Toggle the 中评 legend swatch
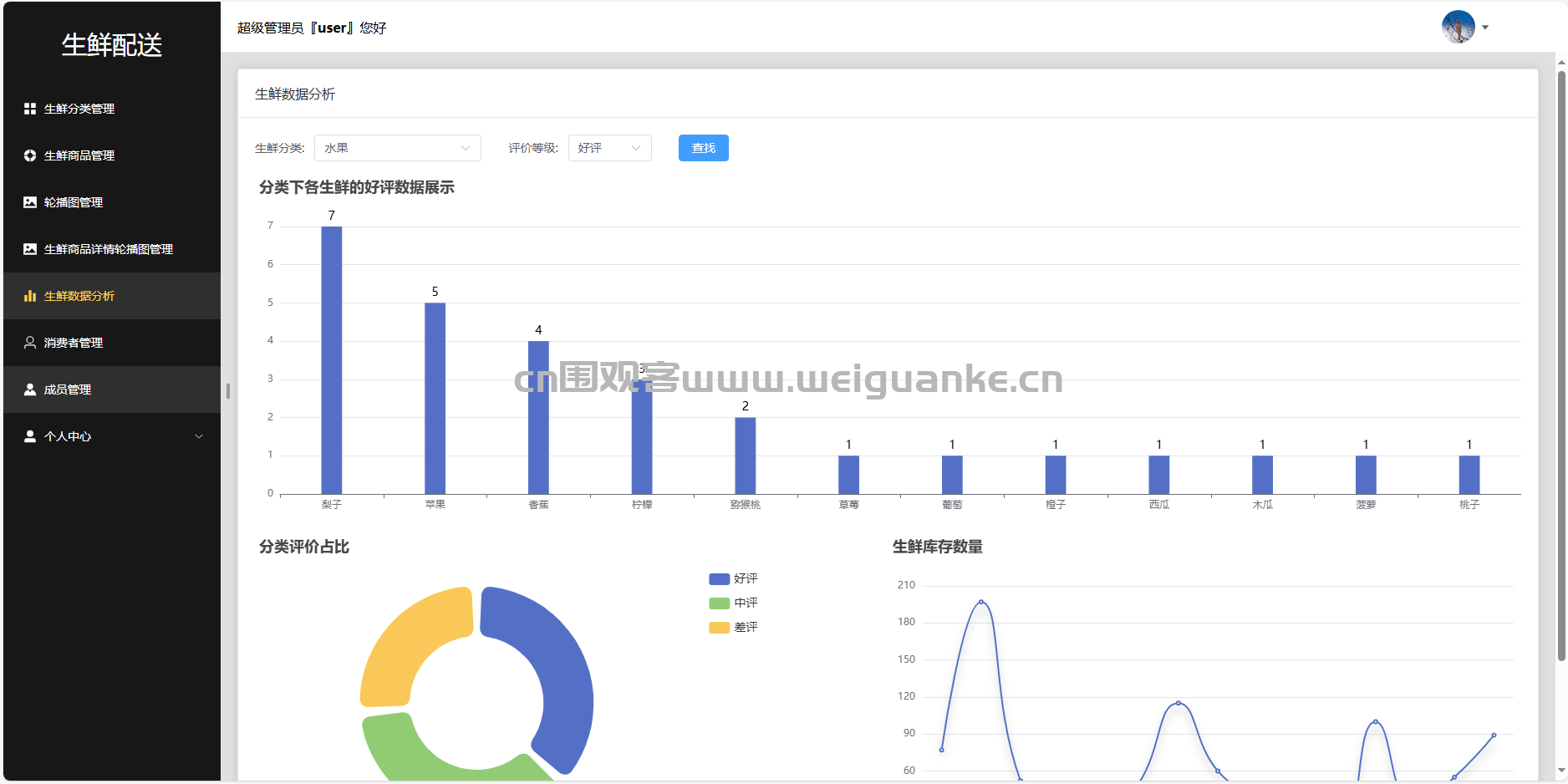This screenshot has height=784, width=1568. click(720, 603)
